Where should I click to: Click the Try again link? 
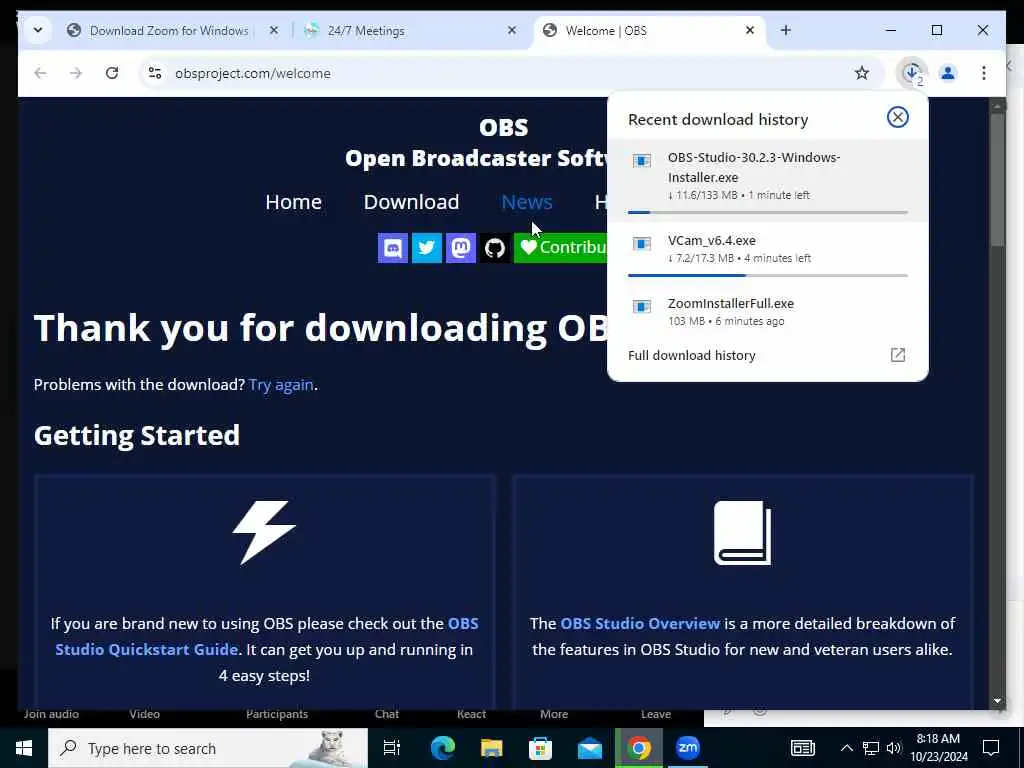(281, 385)
